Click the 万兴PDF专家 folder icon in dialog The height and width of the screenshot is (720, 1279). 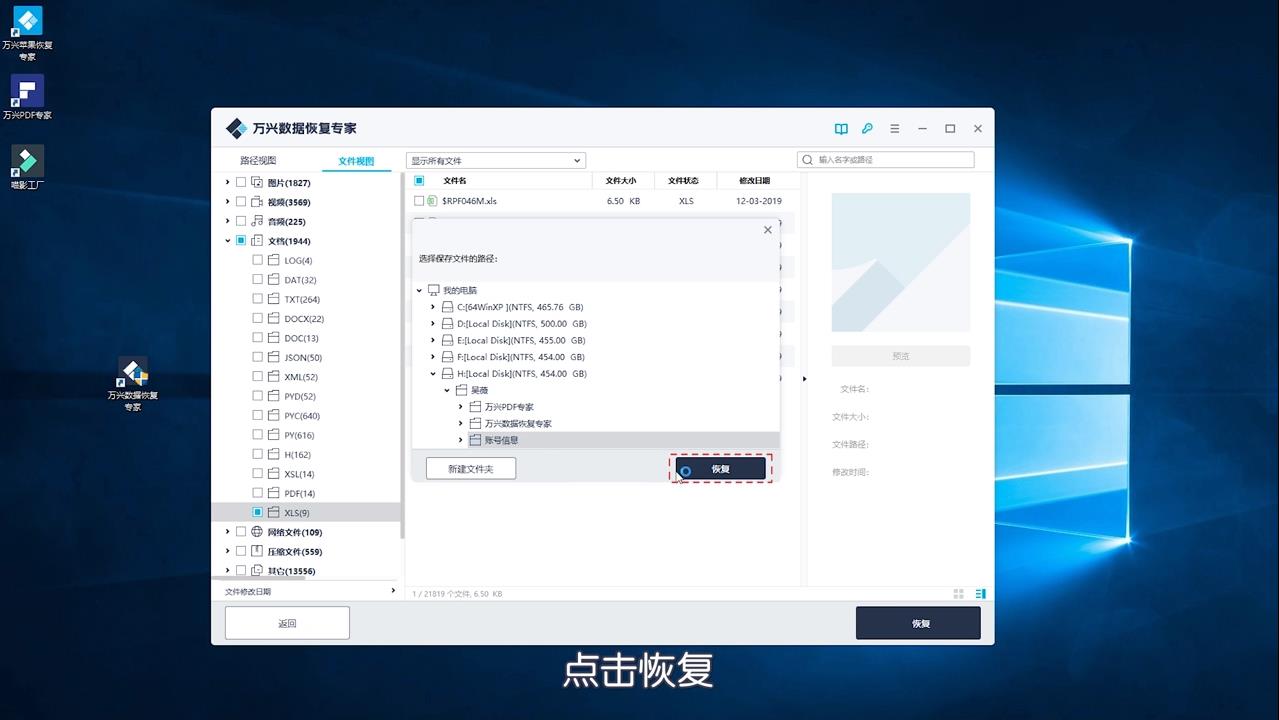tap(475, 407)
